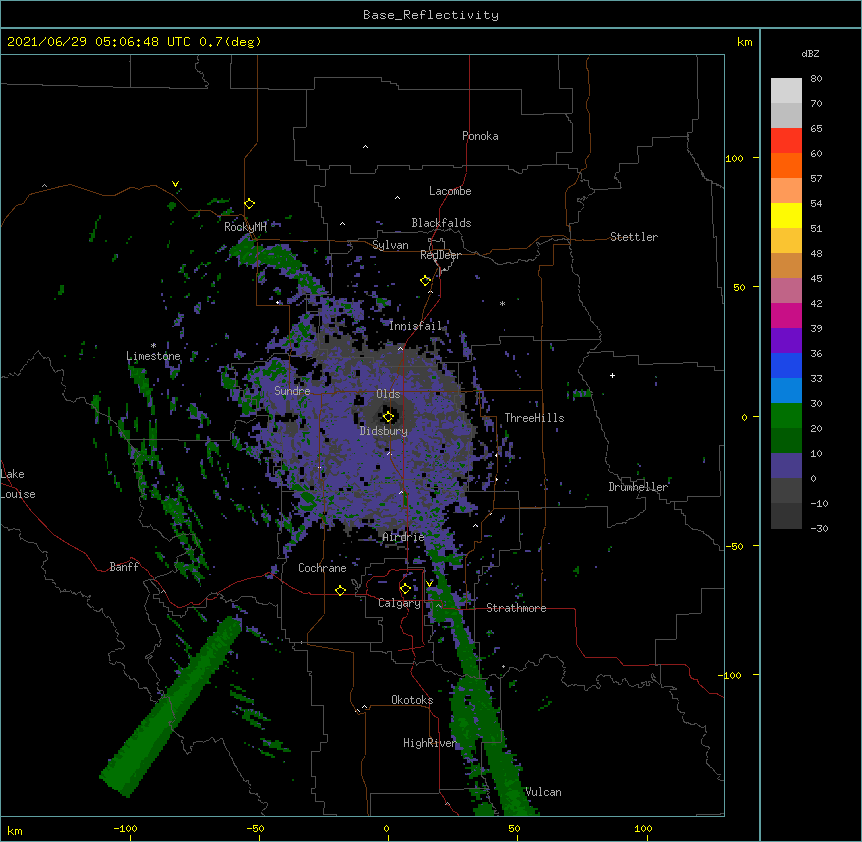Click the white plus marker west of Drumheller
The width and height of the screenshot is (862, 842).
[612, 375]
